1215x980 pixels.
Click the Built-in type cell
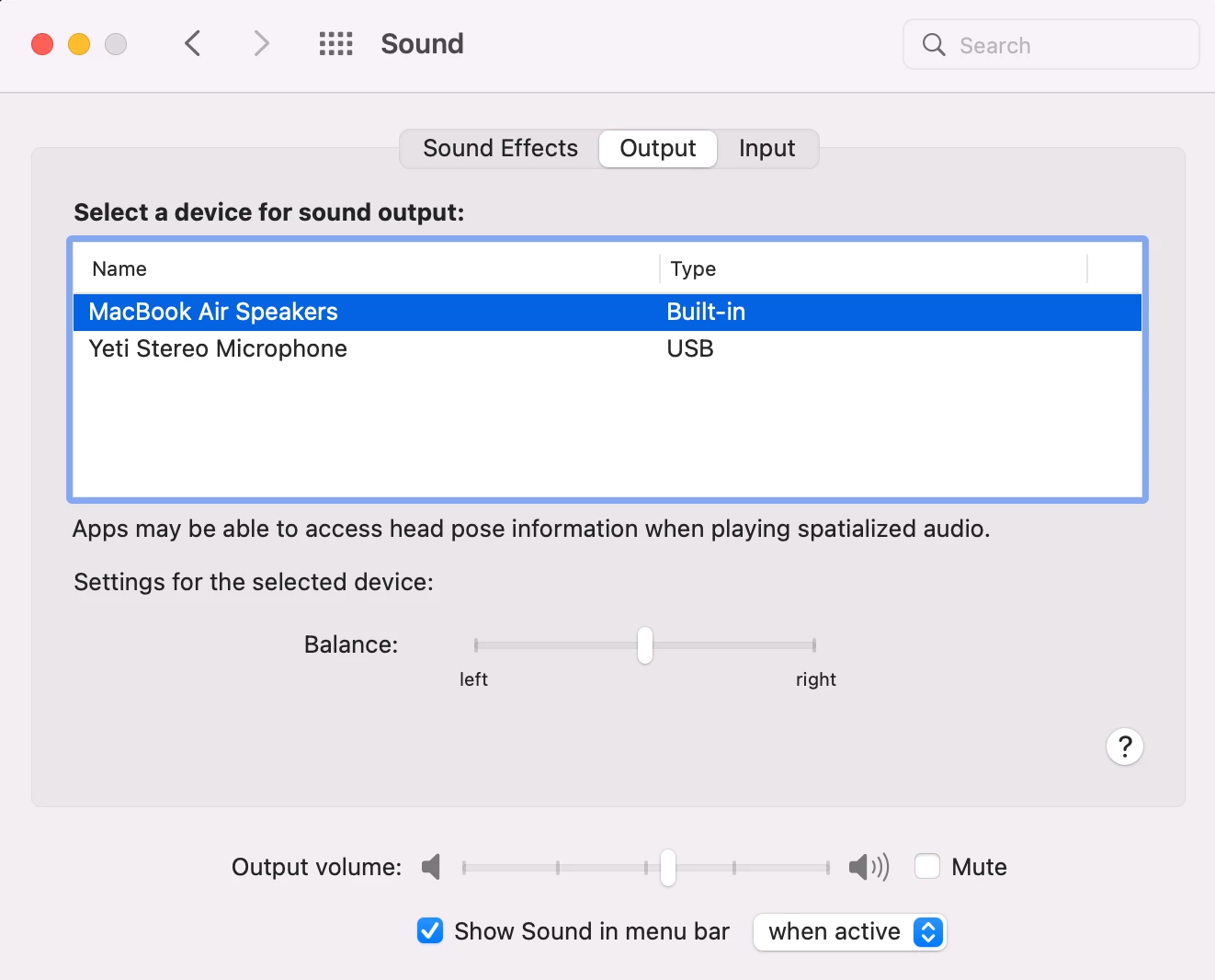tap(706, 312)
